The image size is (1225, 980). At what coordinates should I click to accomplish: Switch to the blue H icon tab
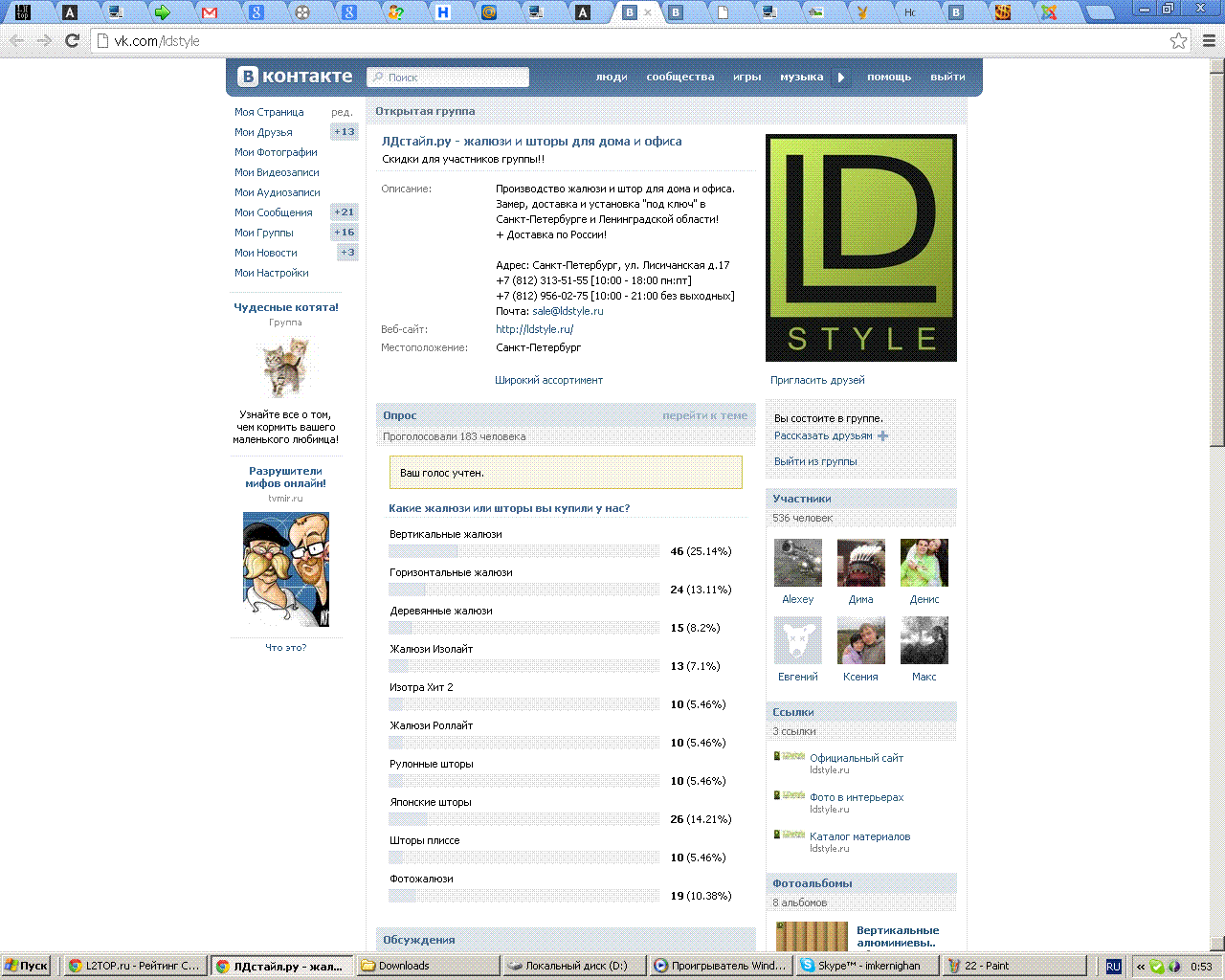point(443,12)
